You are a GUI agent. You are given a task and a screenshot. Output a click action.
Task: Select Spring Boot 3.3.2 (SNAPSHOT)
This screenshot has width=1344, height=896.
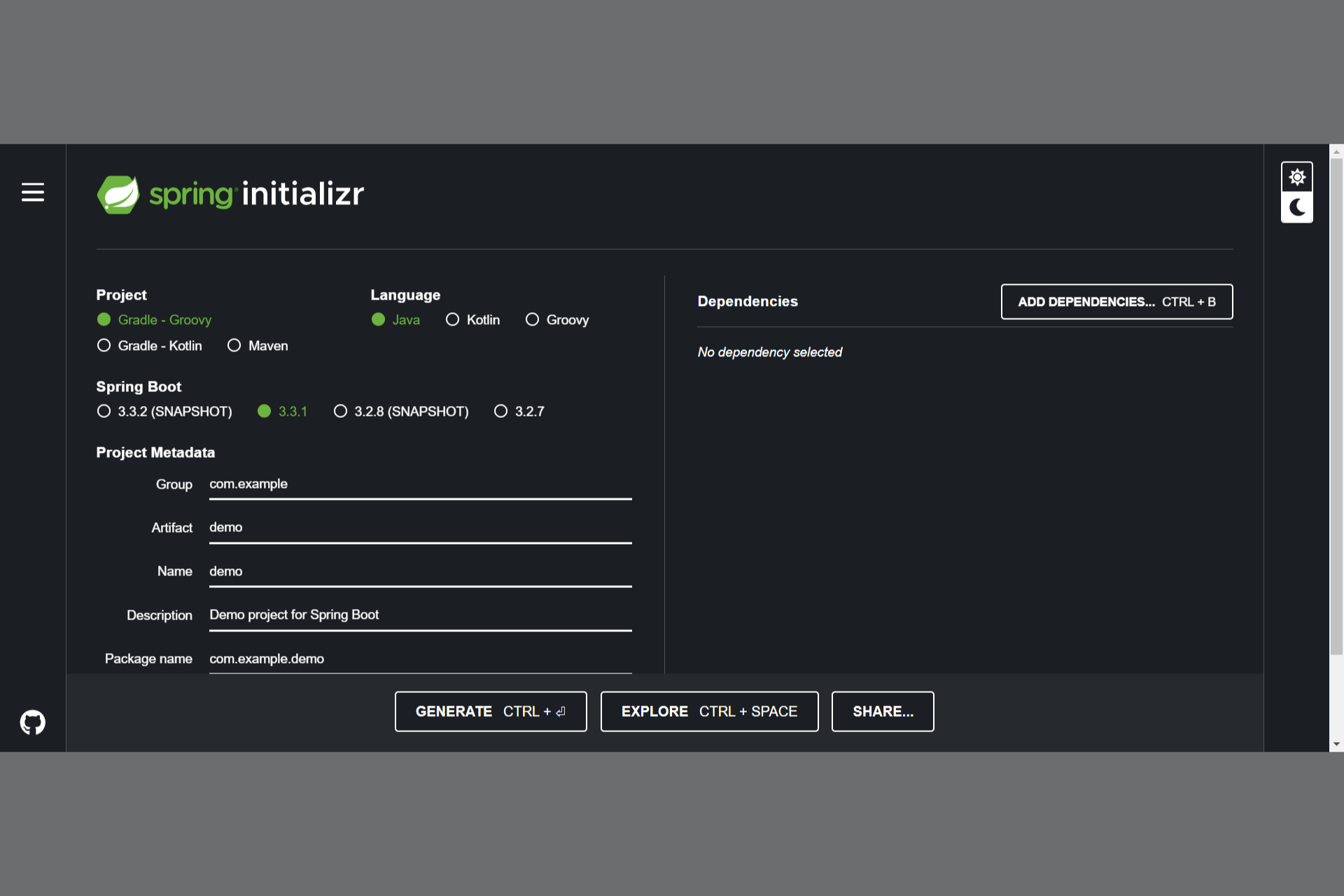[164, 412]
